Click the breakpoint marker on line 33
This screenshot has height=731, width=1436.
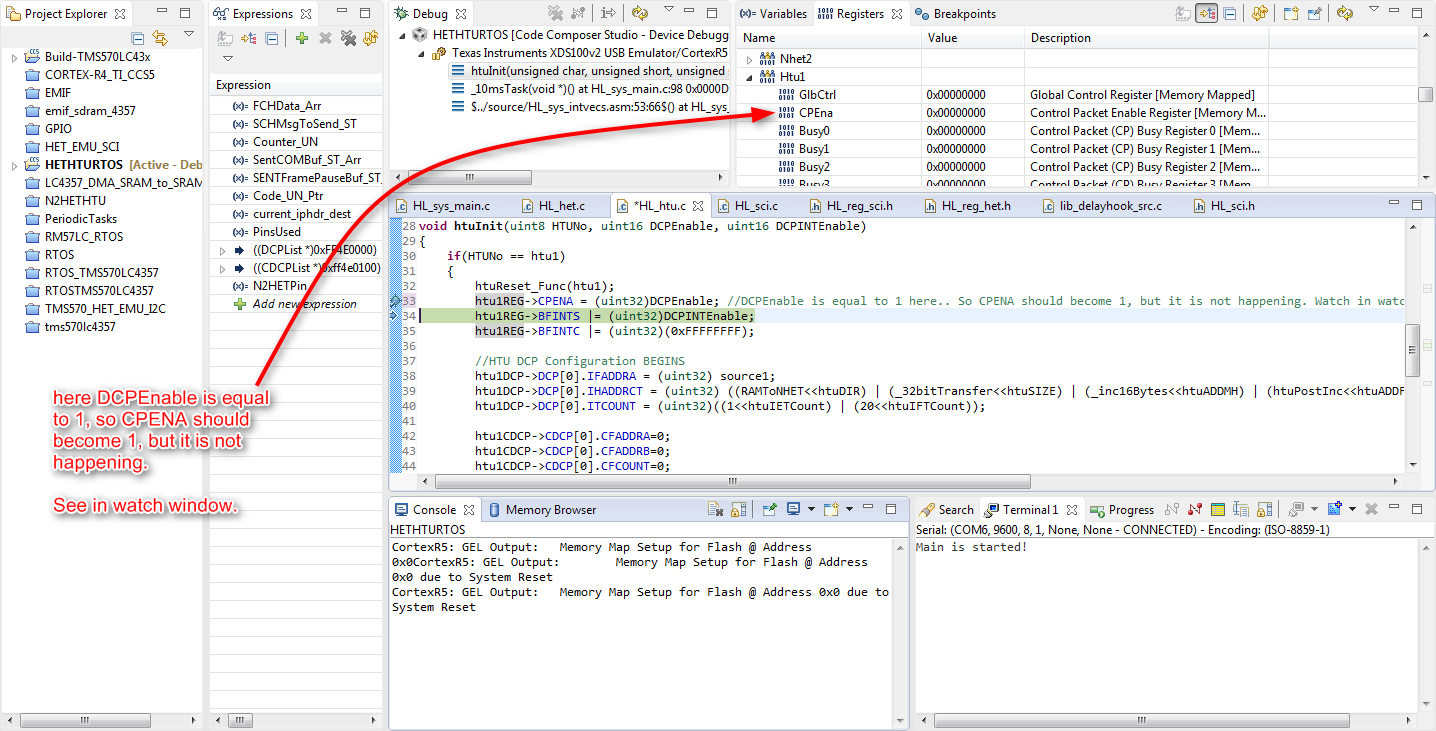tap(395, 300)
